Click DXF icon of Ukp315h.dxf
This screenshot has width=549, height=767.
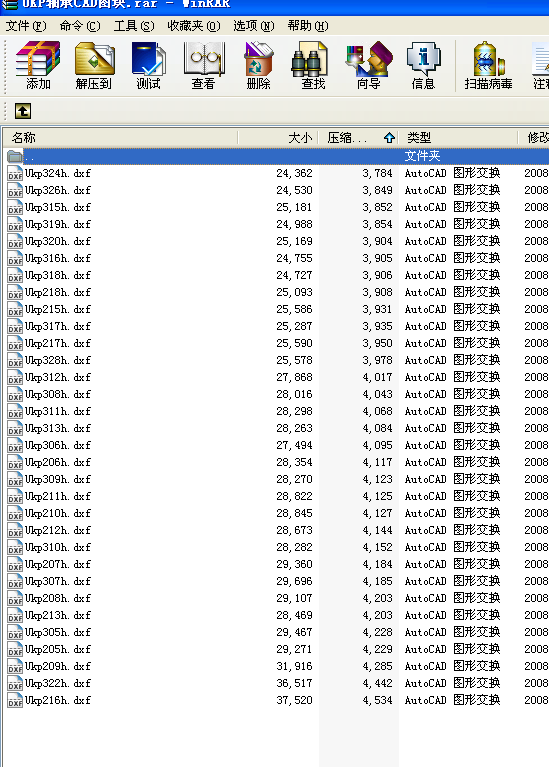coord(15,207)
